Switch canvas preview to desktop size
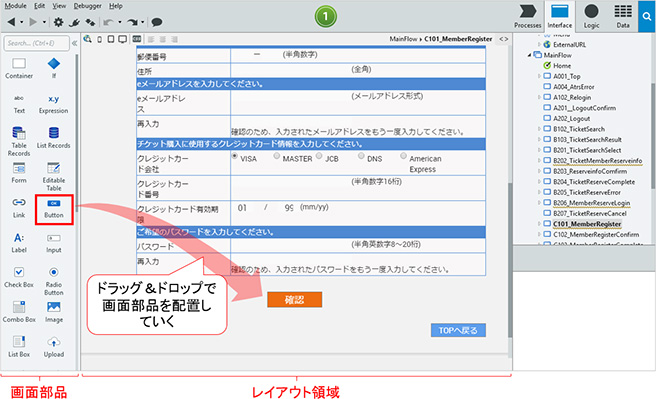The height and width of the screenshot is (399, 656). coord(122,39)
